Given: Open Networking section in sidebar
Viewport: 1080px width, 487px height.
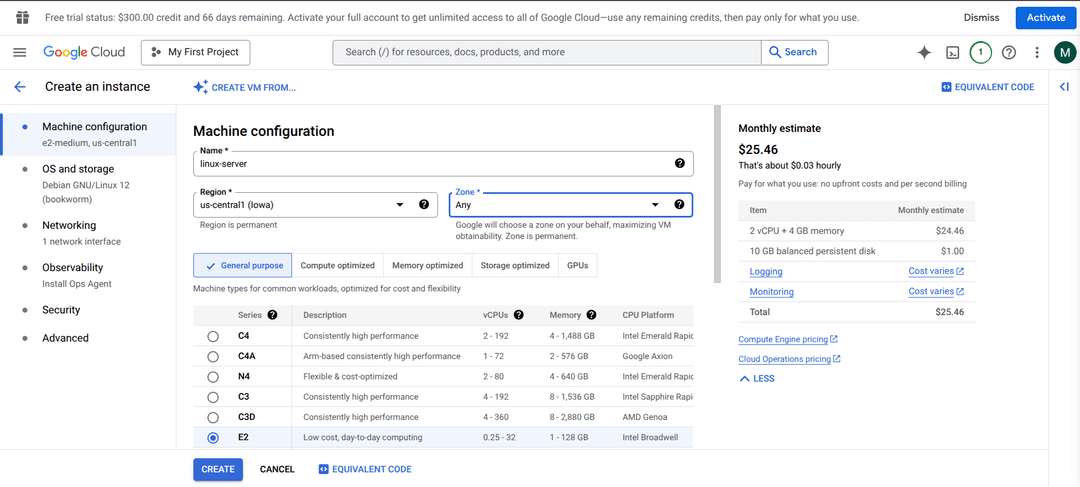Looking at the screenshot, I should (x=88, y=233).
